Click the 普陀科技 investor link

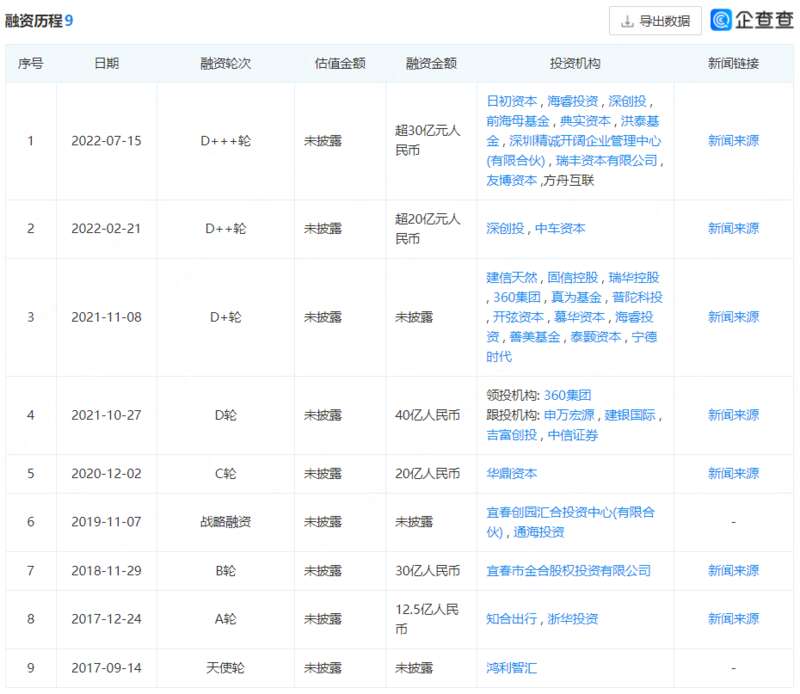point(637,298)
